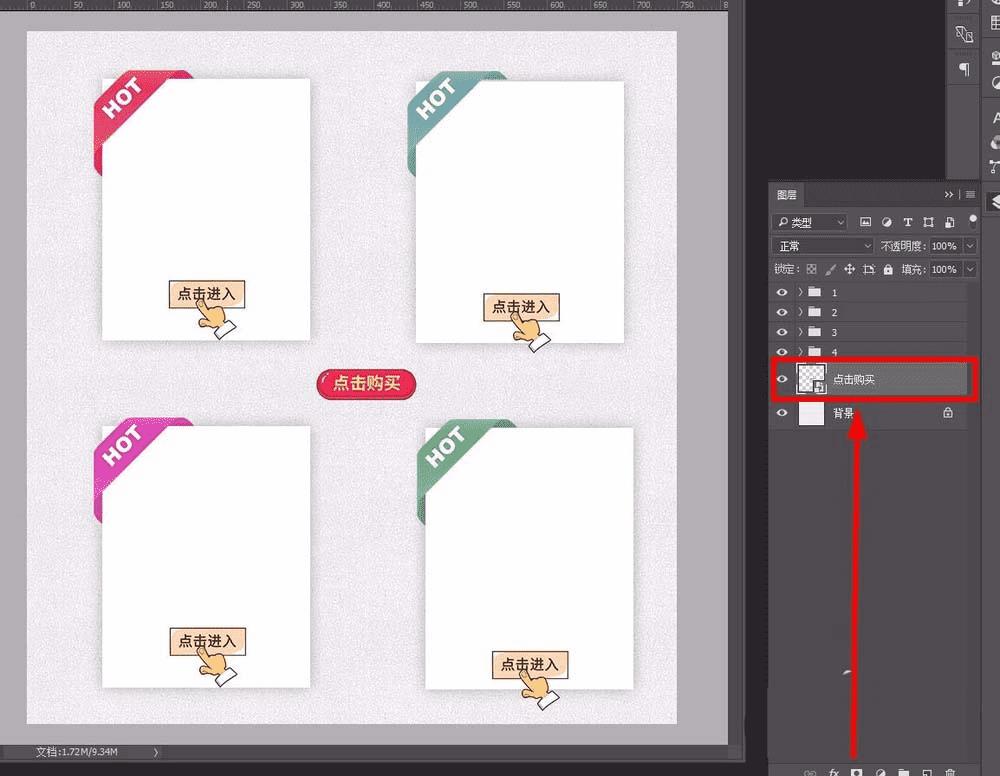This screenshot has height=776, width=1000.
Task: Toggle the layer filter on/off switch
Action: tap(973, 221)
